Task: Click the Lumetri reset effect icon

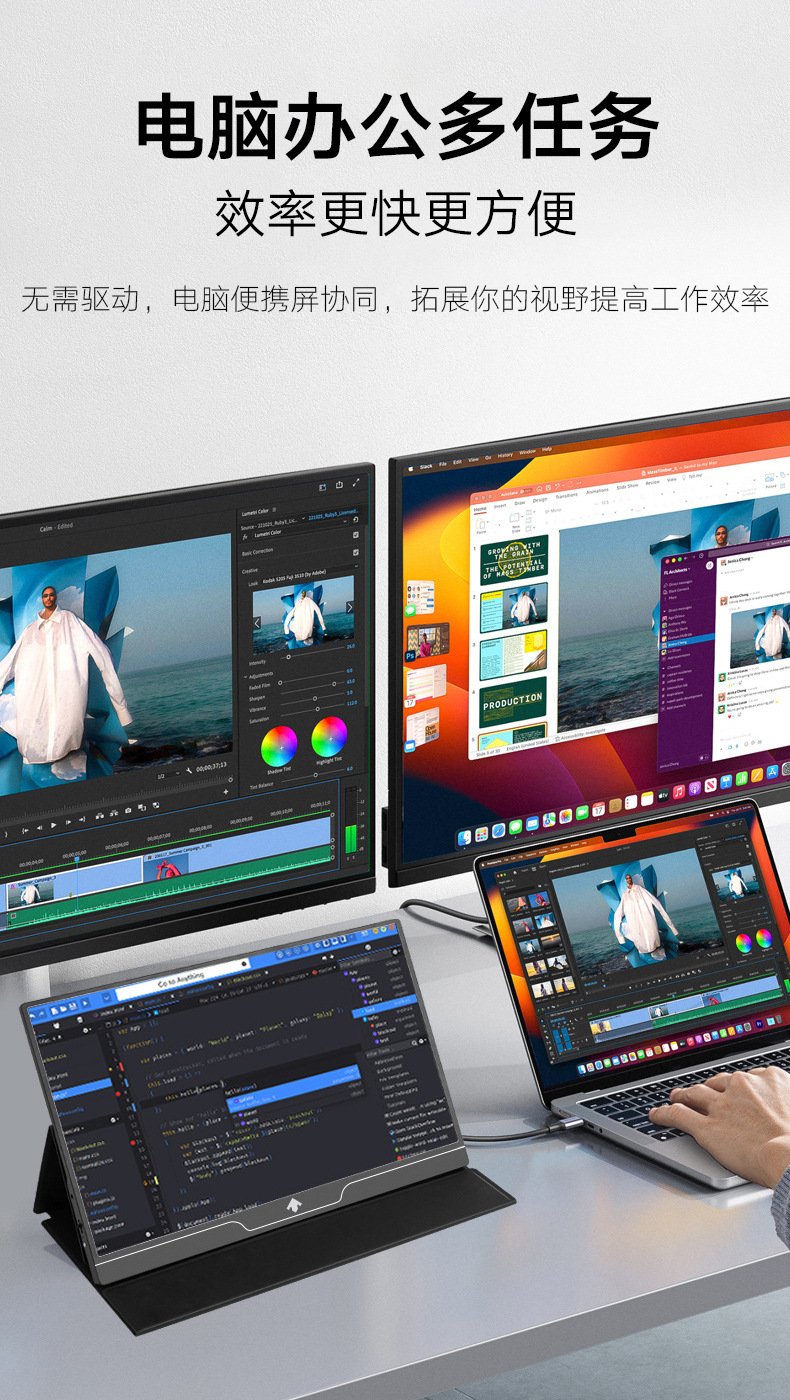Action: (356, 519)
